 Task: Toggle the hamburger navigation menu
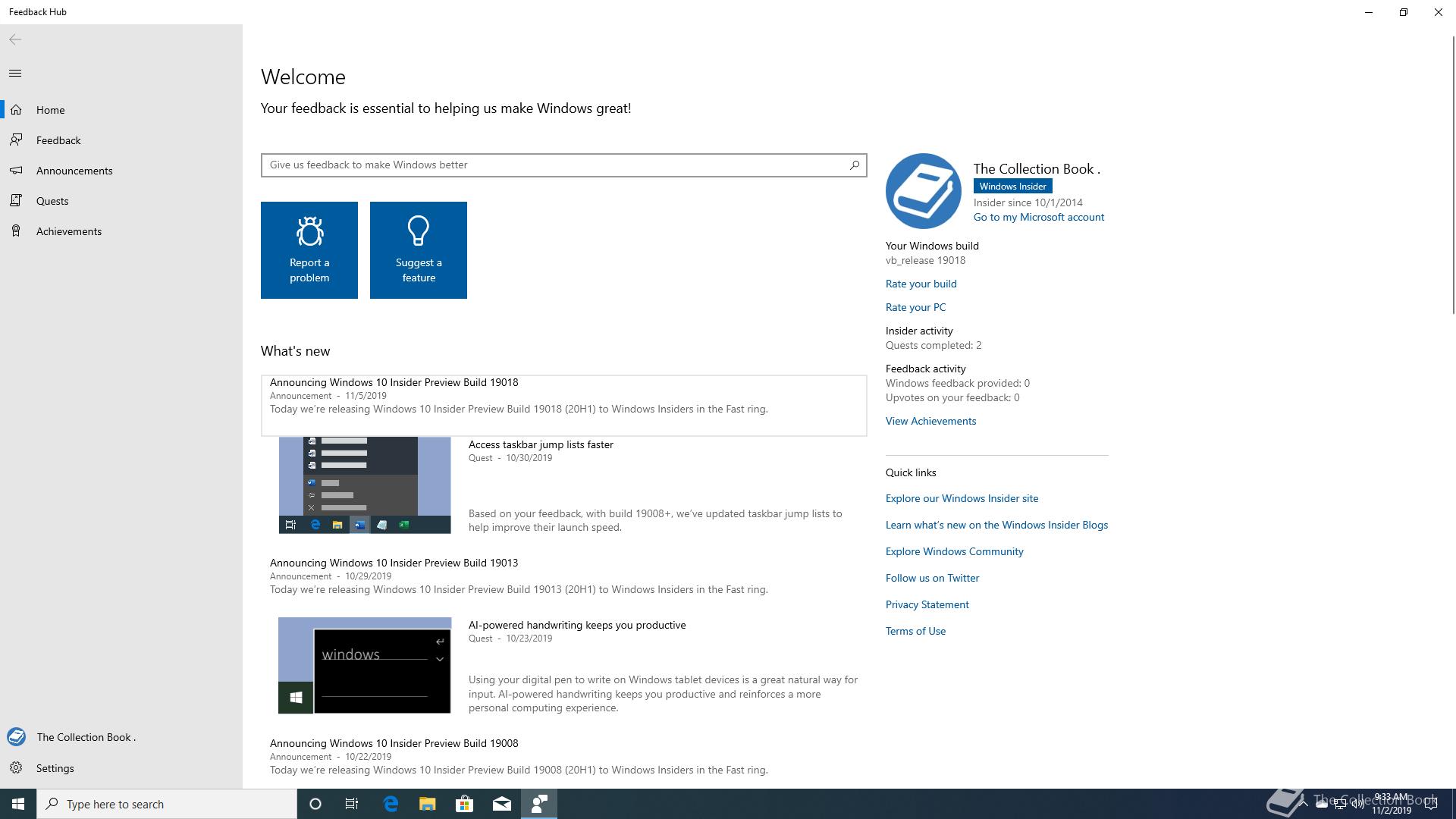coord(15,73)
